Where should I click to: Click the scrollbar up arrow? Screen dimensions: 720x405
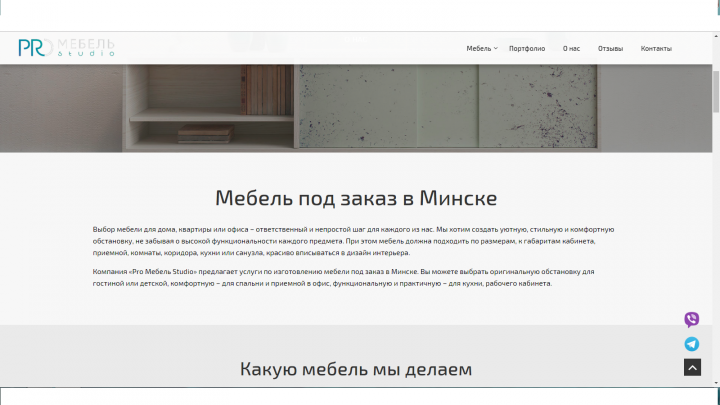tap(716, 35)
